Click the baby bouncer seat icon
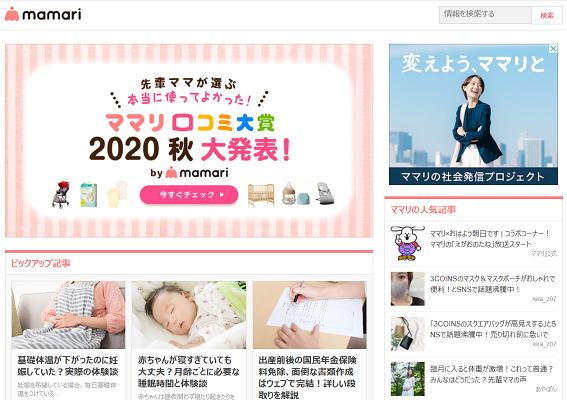This screenshot has width=567, height=400. pyautogui.click(x=325, y=193)
